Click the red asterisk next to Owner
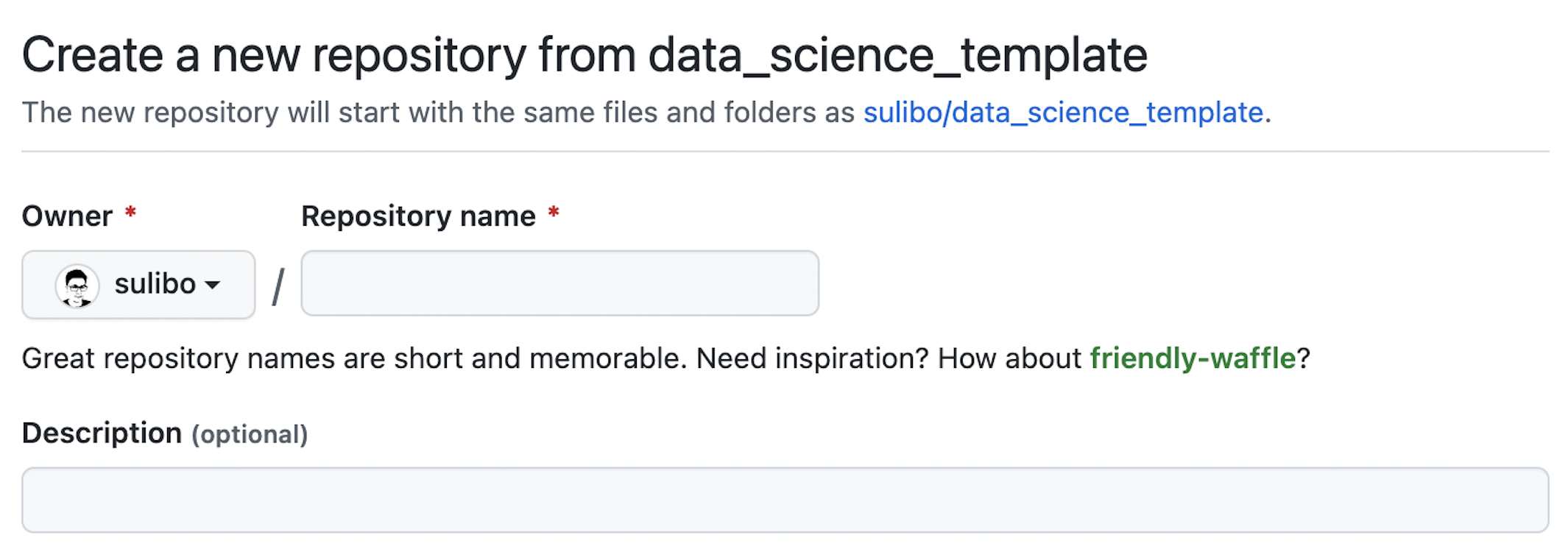 pyautogui.click(x=130, y=213)
